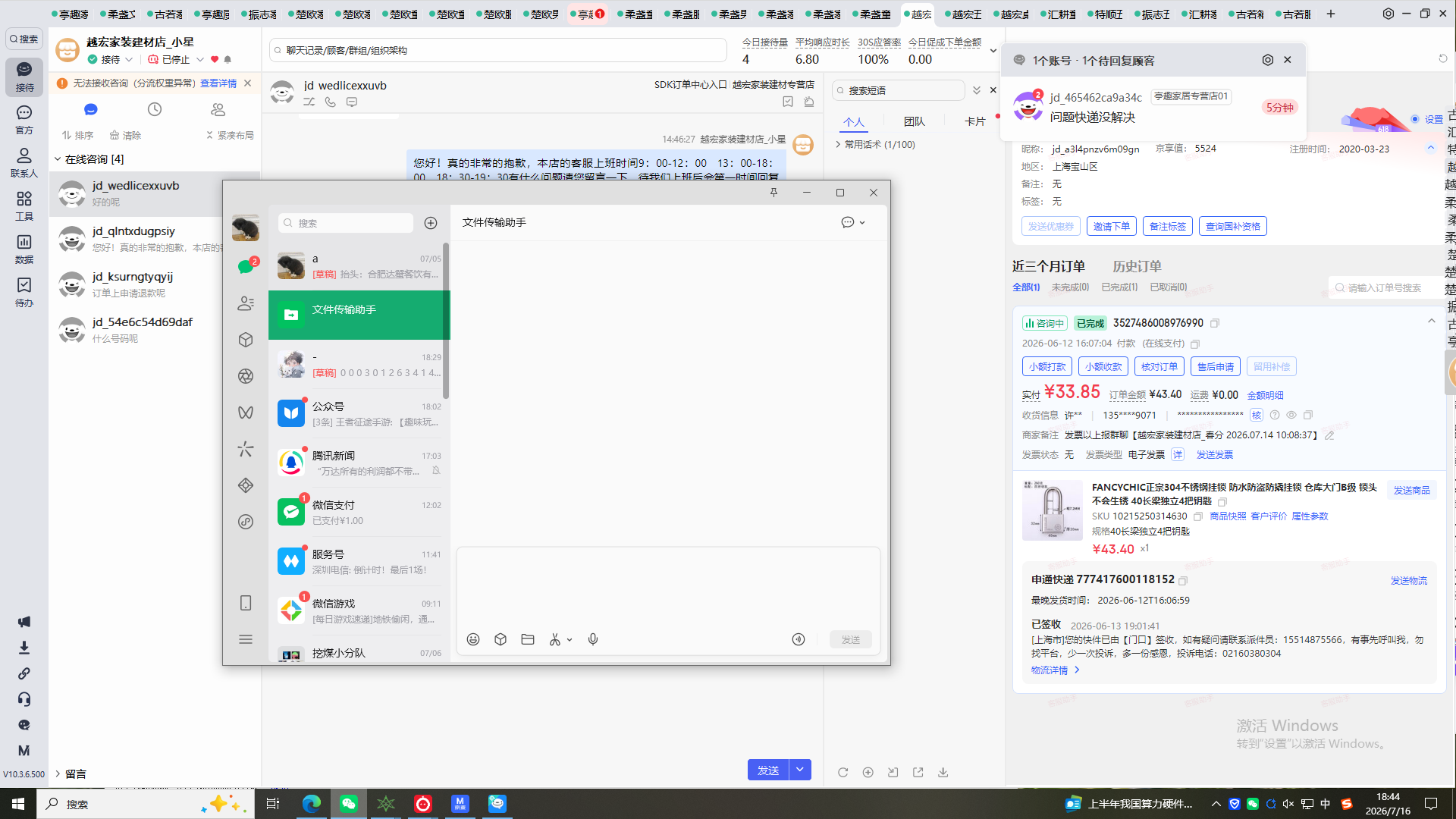Toggle the red heart icon by 已停止
This screenshot has height=819, width=1456.
pyautogui.click(x=215, y=59)
